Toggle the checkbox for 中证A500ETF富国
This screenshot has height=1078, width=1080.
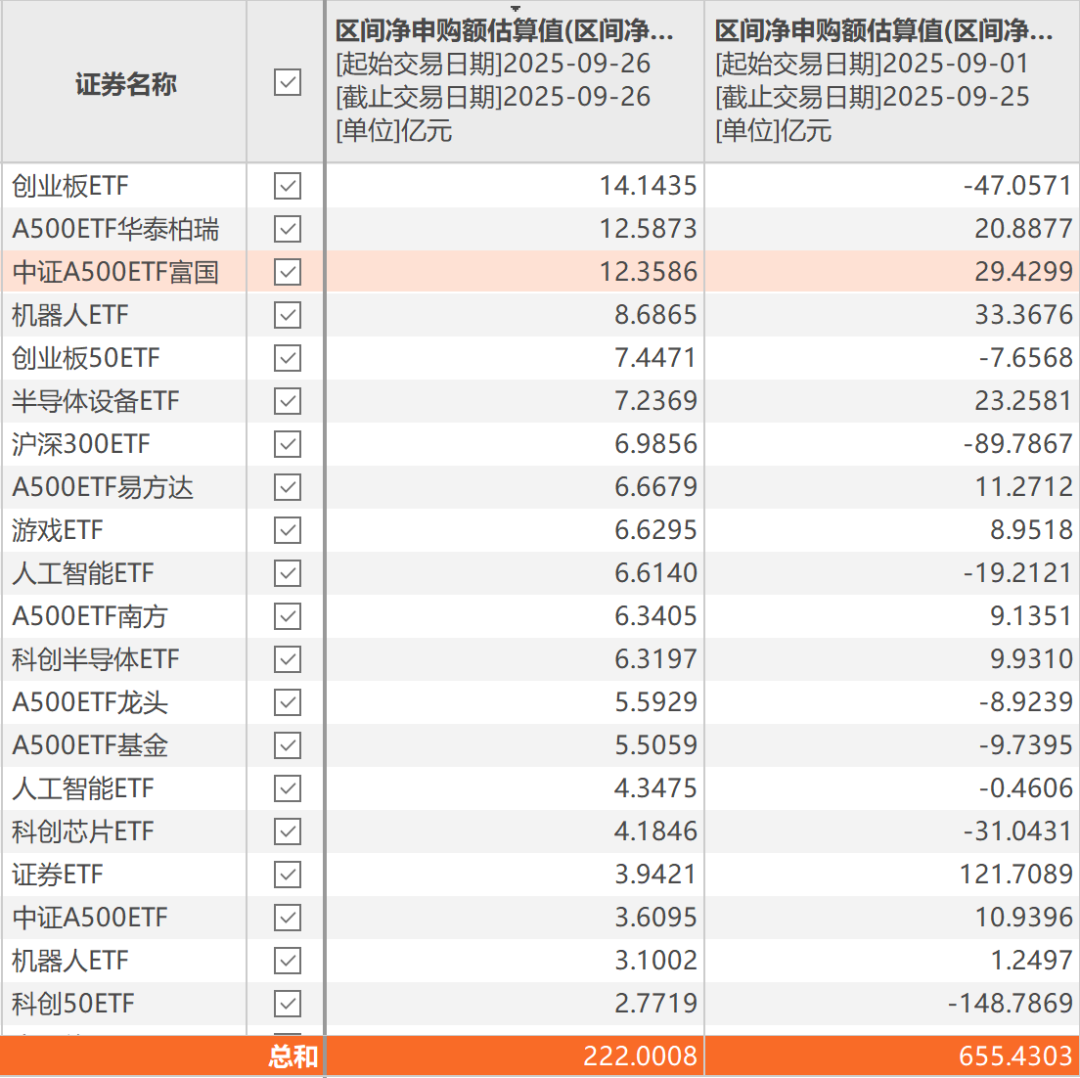pyautogui.click(x=287, y=272)
